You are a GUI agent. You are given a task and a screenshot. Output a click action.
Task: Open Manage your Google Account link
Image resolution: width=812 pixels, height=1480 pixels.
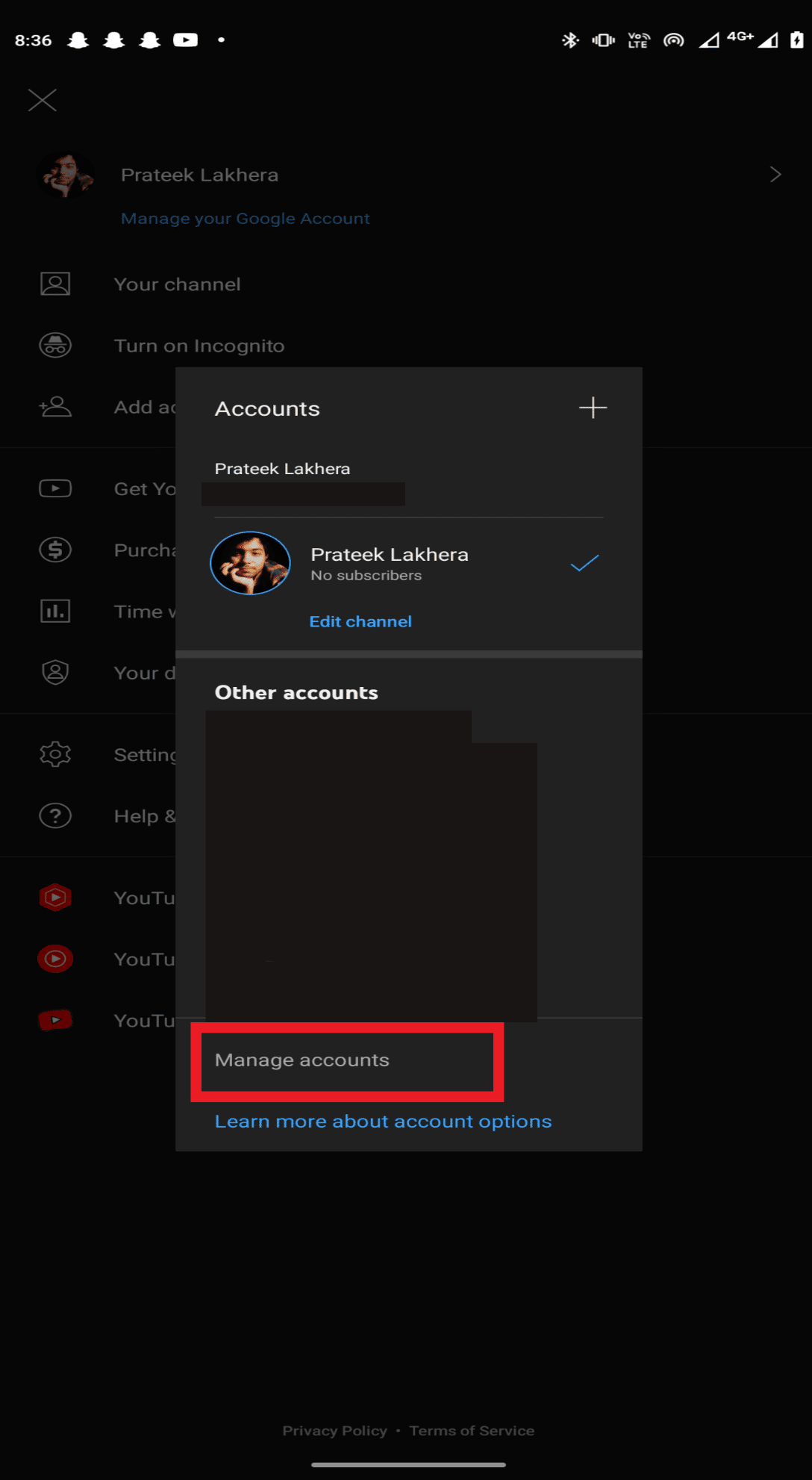[244, 218]
